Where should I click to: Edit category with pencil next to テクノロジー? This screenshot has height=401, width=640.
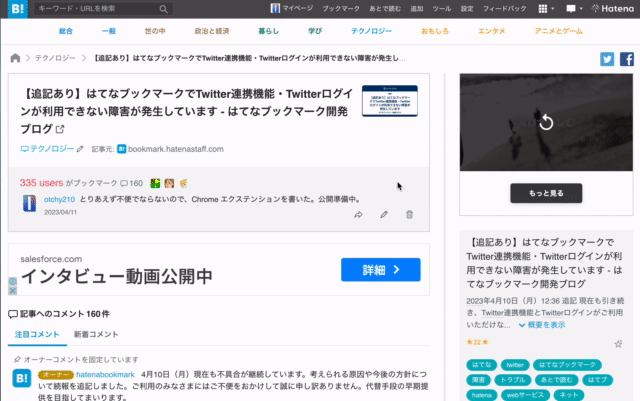80,149
